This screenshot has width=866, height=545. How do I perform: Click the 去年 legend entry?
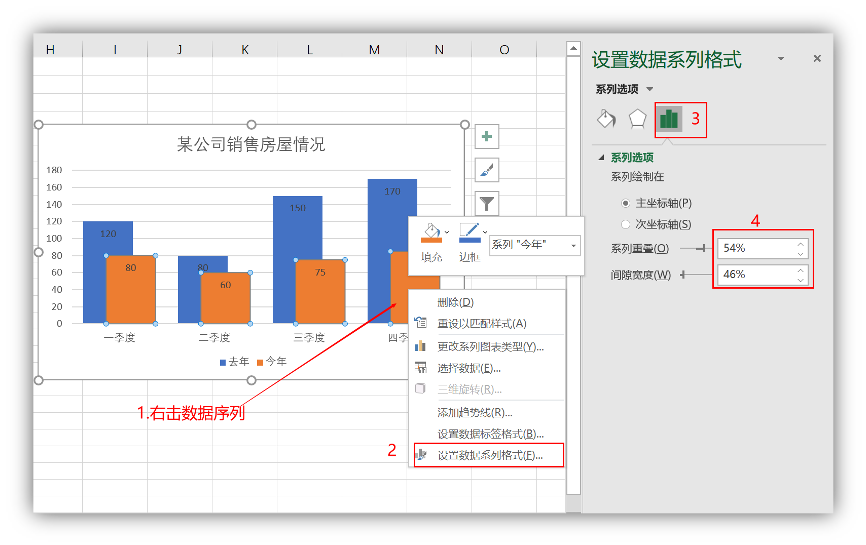[234, 362]
